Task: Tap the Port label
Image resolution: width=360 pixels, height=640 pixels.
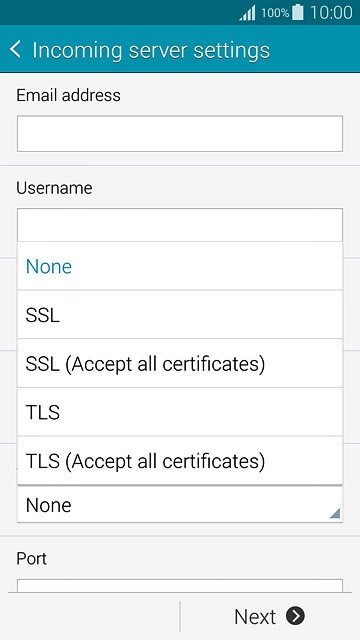Action: [31, 558]
